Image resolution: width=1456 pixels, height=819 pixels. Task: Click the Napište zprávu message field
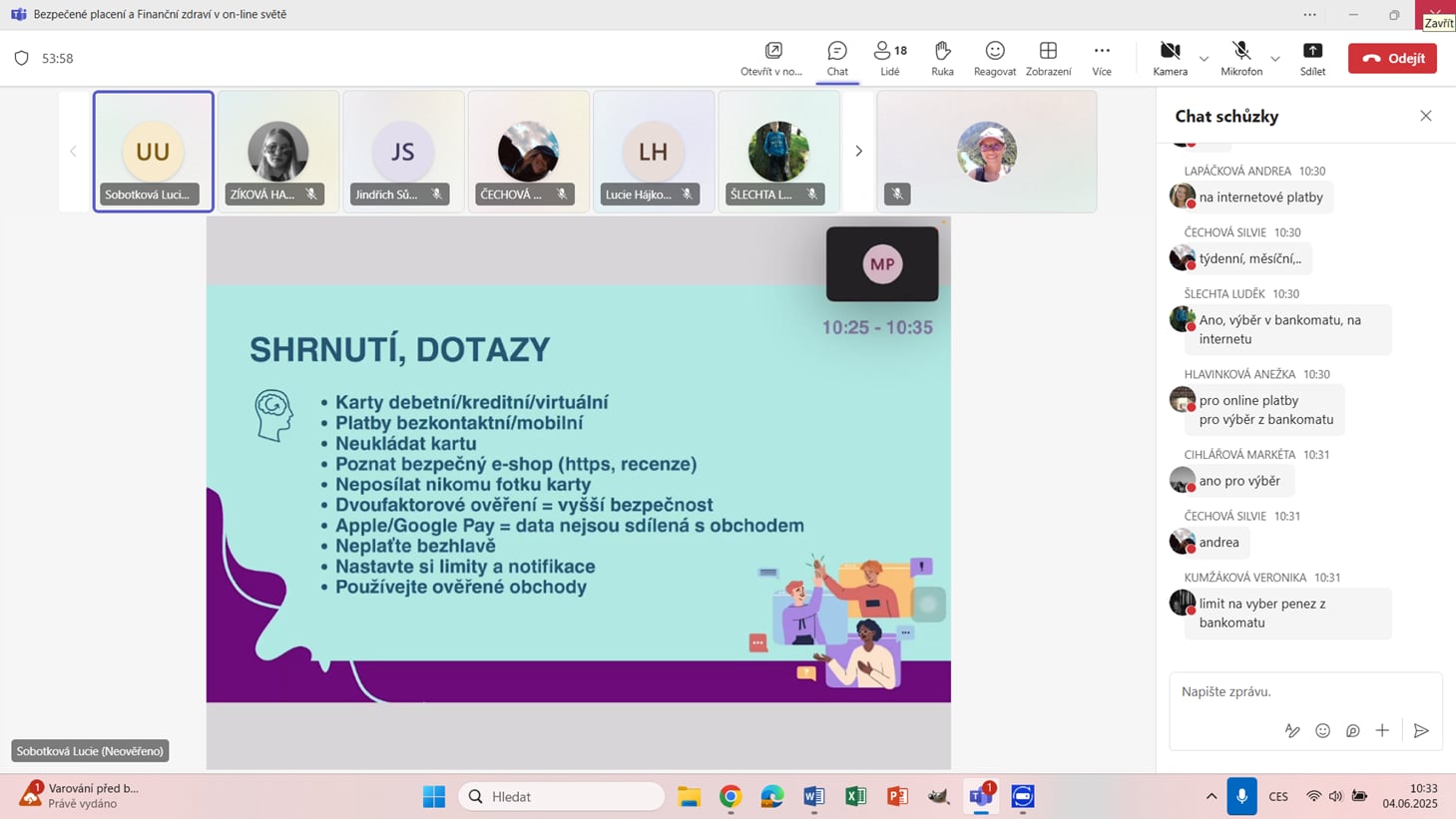(1297, 691)
